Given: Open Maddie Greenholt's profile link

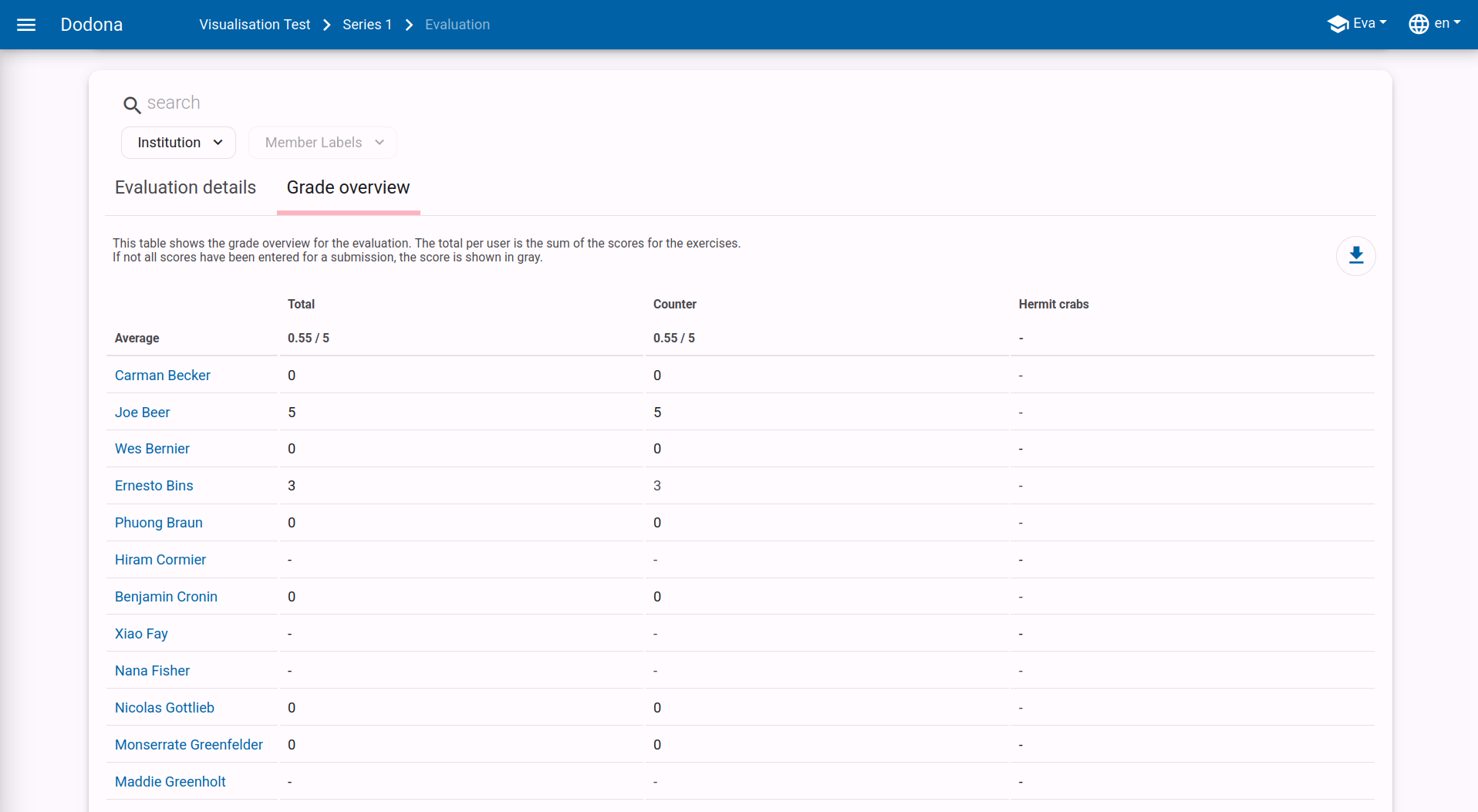Looking at the screenshot, I should tap(170, 782).
